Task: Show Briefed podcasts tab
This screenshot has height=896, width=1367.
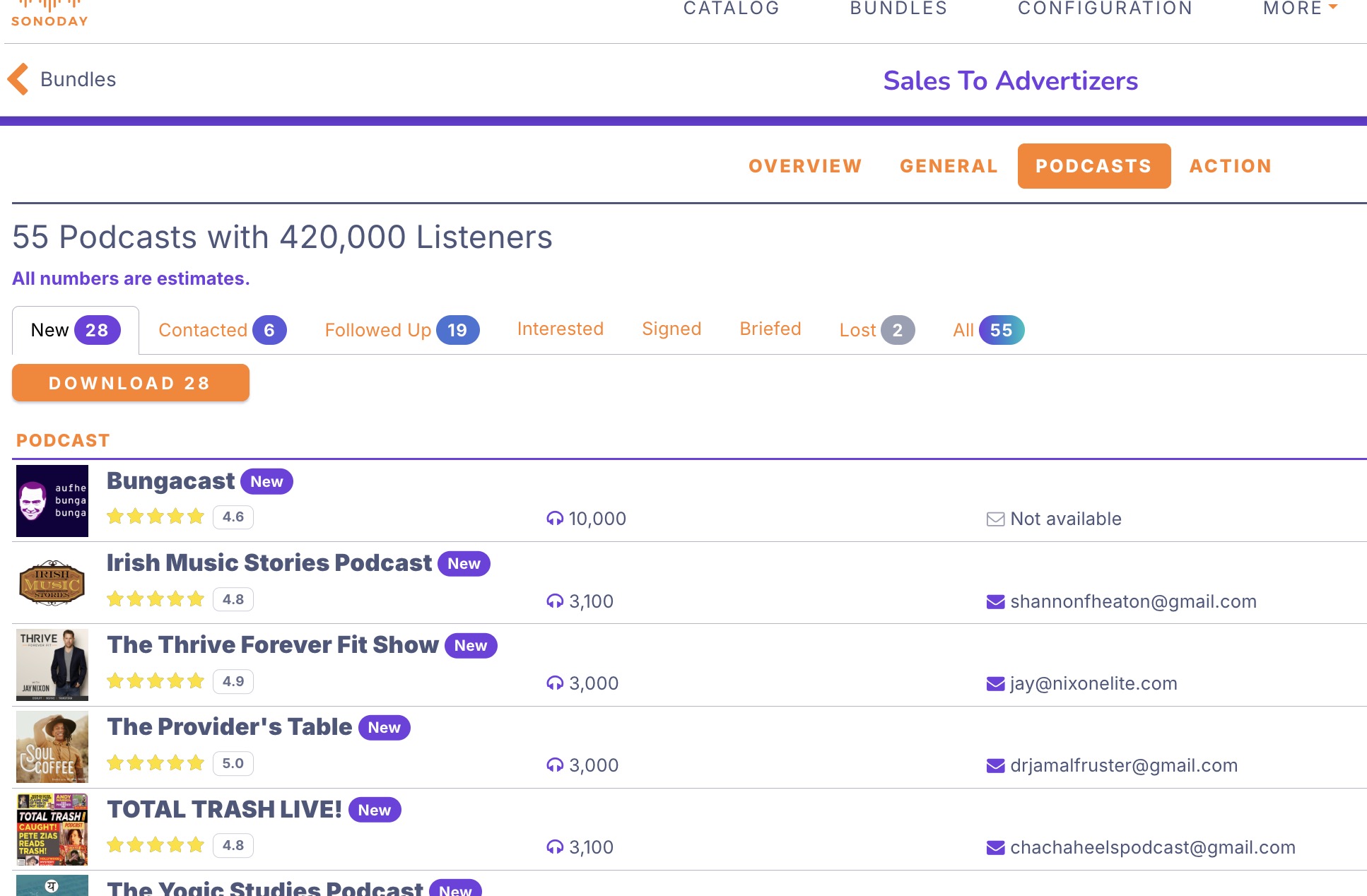Action: point(770,329)
